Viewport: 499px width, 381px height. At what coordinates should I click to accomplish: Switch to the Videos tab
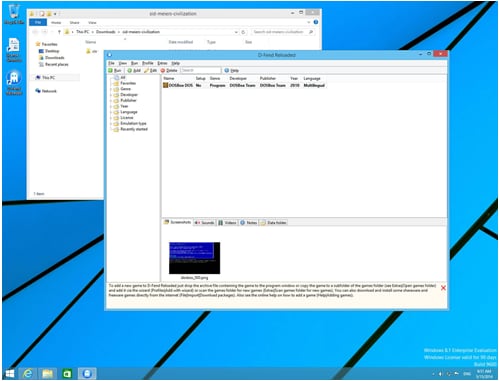click(227, 222)
